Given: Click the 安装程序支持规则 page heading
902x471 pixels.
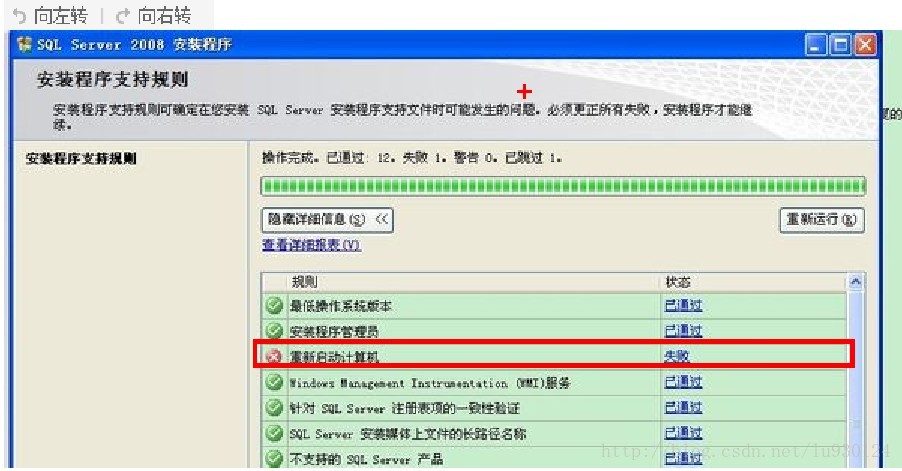Looking at the screenshot, I should (x=112, y=79).
